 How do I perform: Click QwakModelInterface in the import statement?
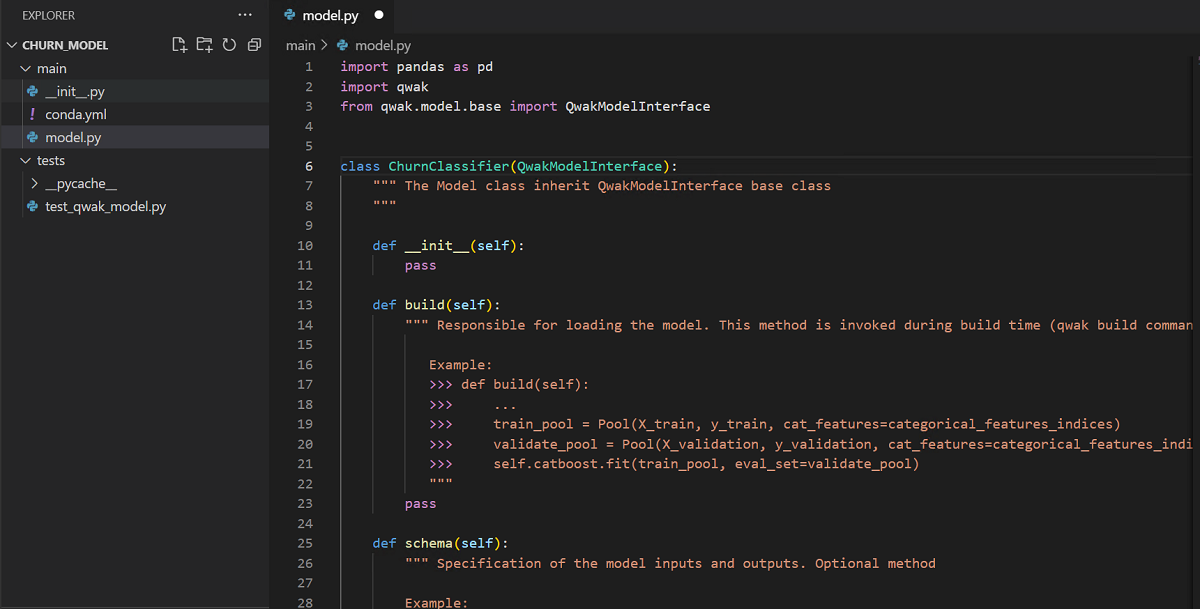pyautogui.click(x=637, y=106)
